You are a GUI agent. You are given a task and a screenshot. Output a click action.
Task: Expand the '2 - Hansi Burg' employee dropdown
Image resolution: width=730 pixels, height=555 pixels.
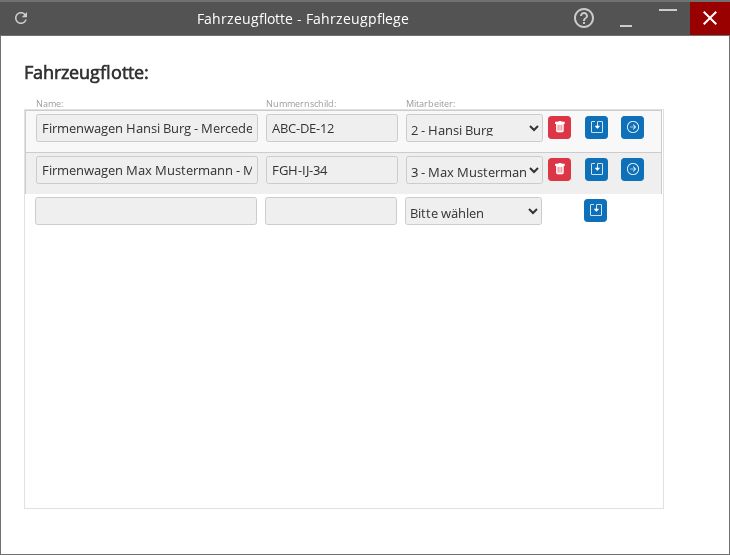click(474, 128)
